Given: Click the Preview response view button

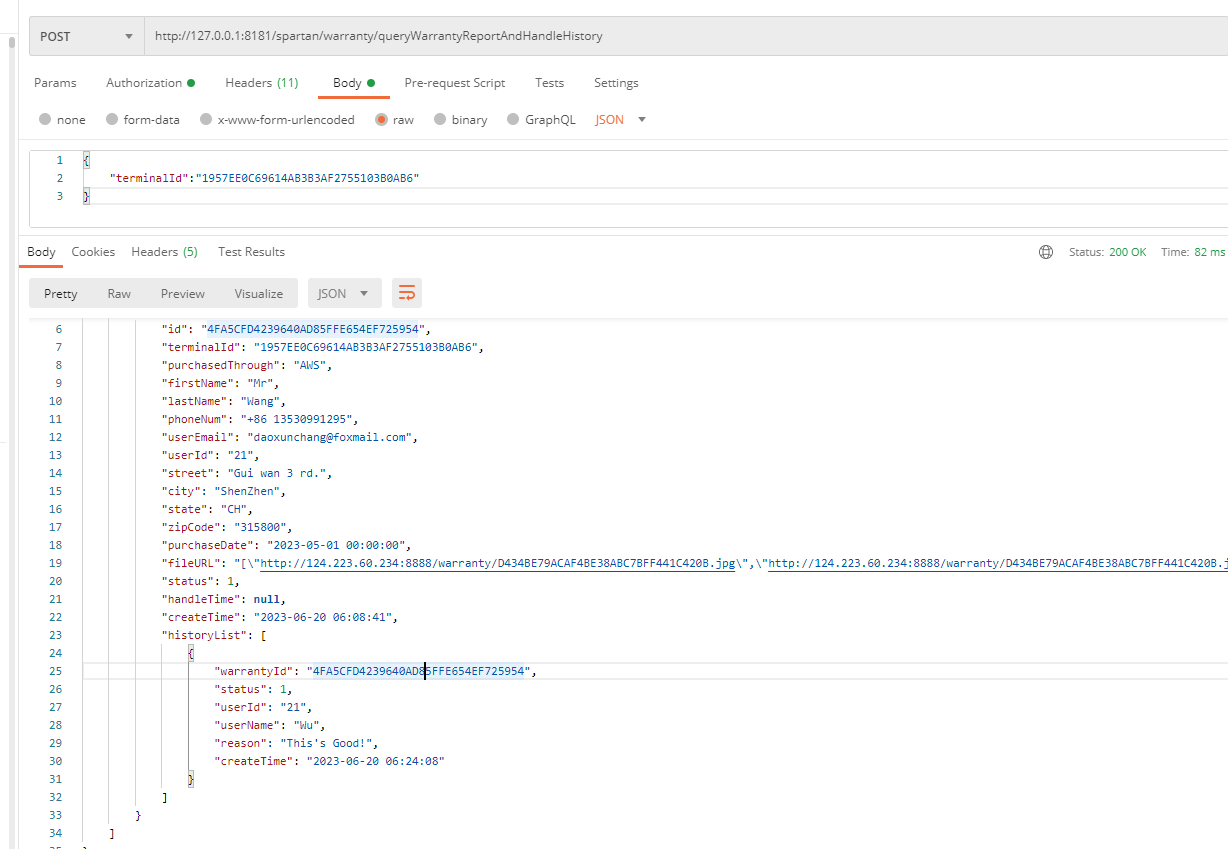Looking at the screenshot, I should point(183,293).
